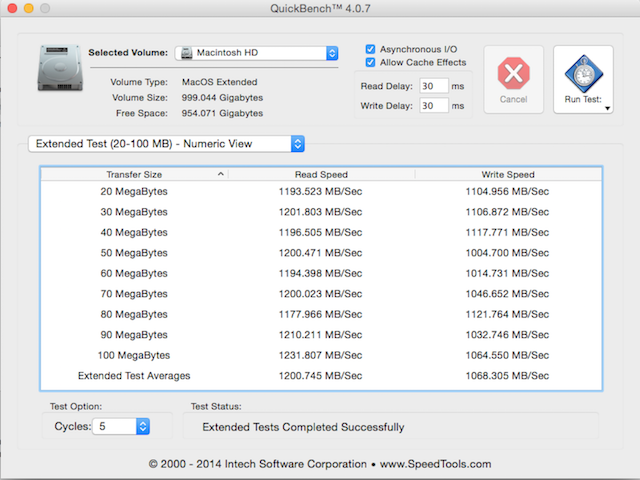This screenshot has height=480, width=640.
Task: Click read speed 1196.505 MB/Sec
Action: click(320, 232)
